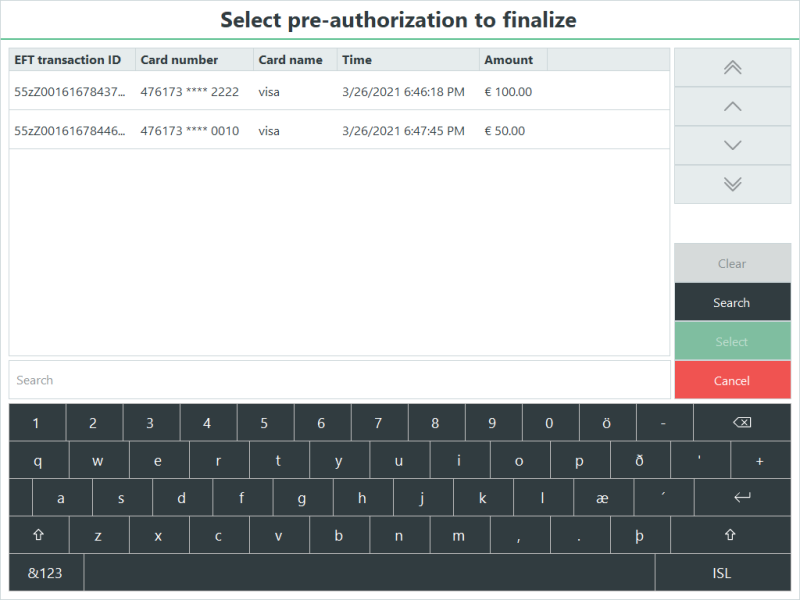
Task: Jump to the bottom with the double down arrow
Action: click(x=732, y=184)
